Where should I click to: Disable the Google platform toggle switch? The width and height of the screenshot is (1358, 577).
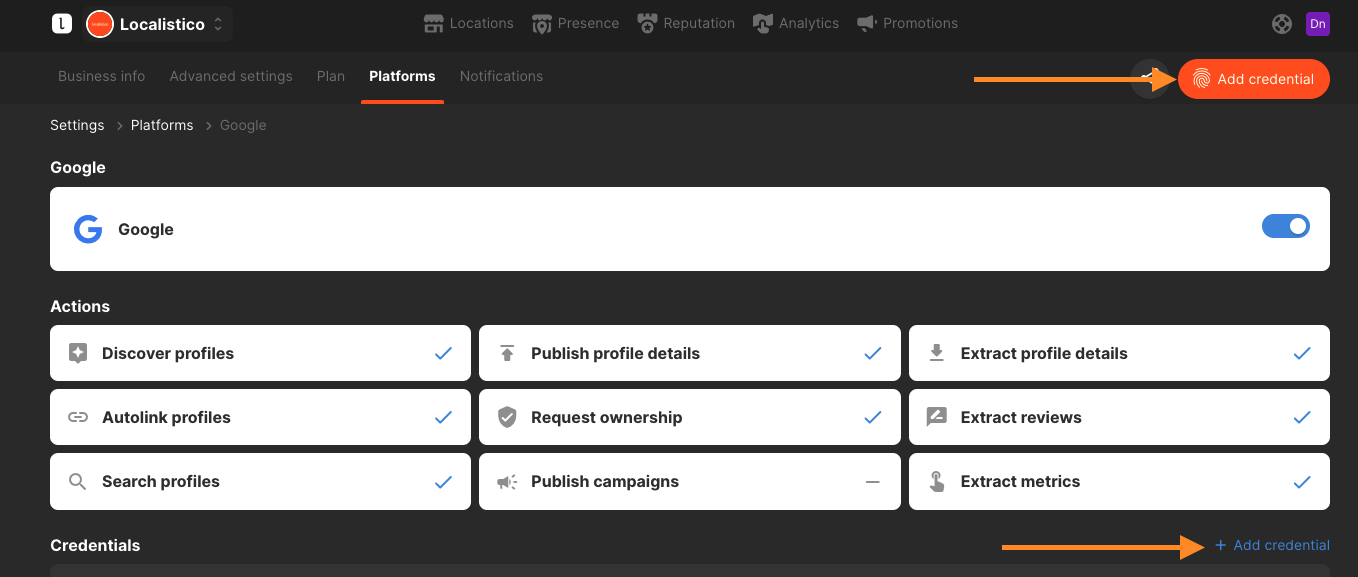click(1286, 226)
